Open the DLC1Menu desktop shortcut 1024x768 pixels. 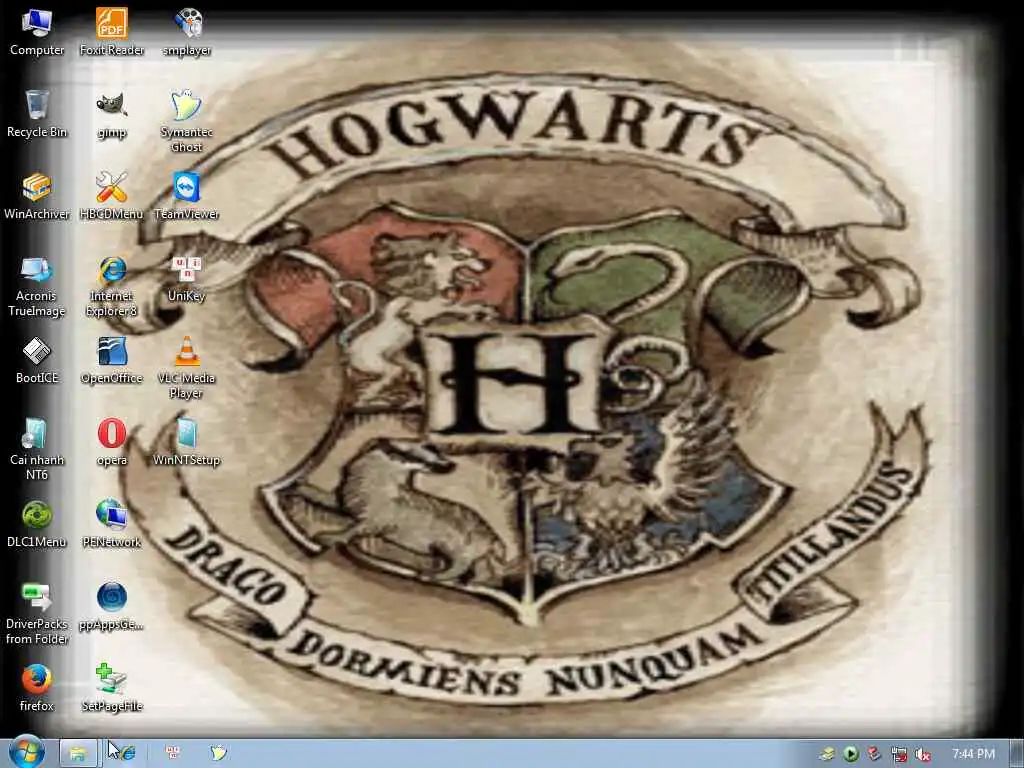click(x=37, y=524)
